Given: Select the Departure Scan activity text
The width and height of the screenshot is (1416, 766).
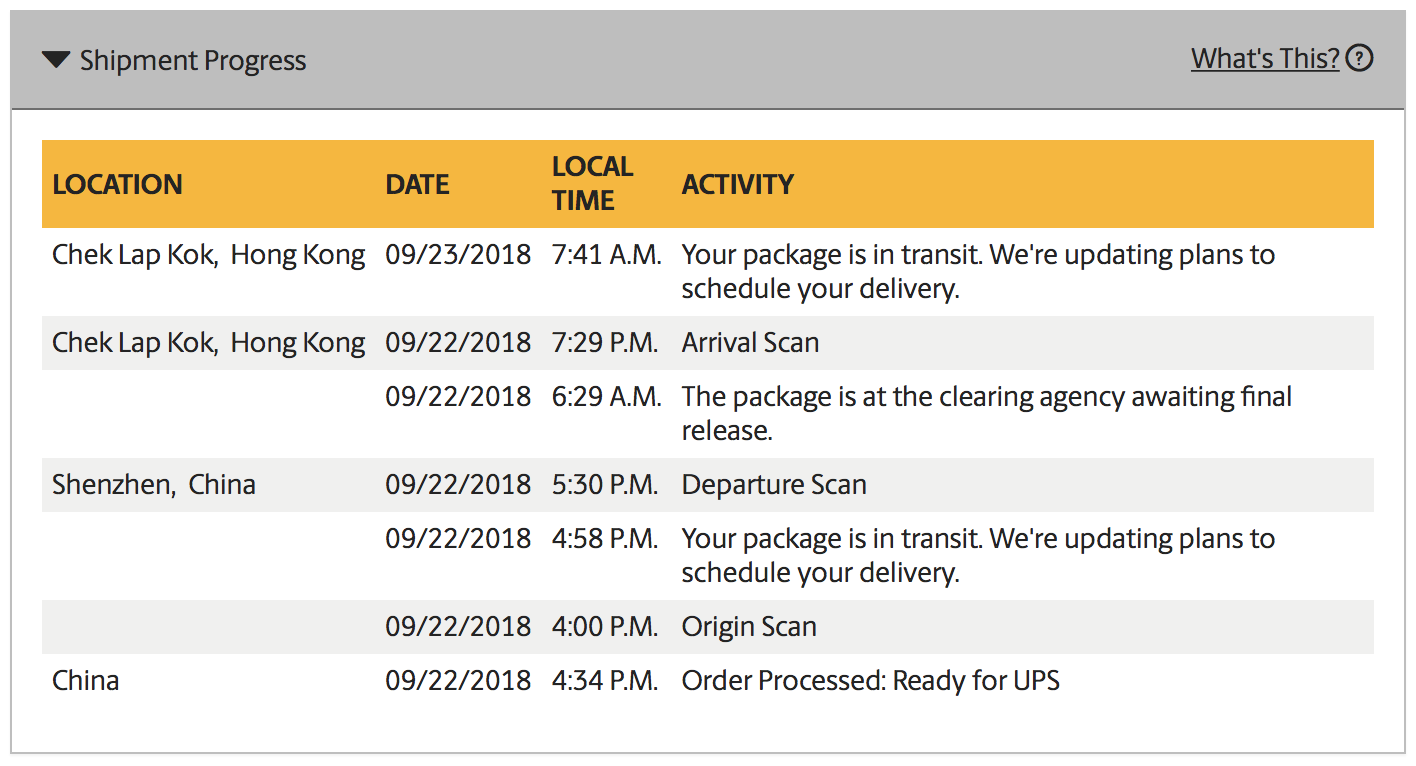Looking at the screenshot, I should pyautogui.click(x=774, y=485).
